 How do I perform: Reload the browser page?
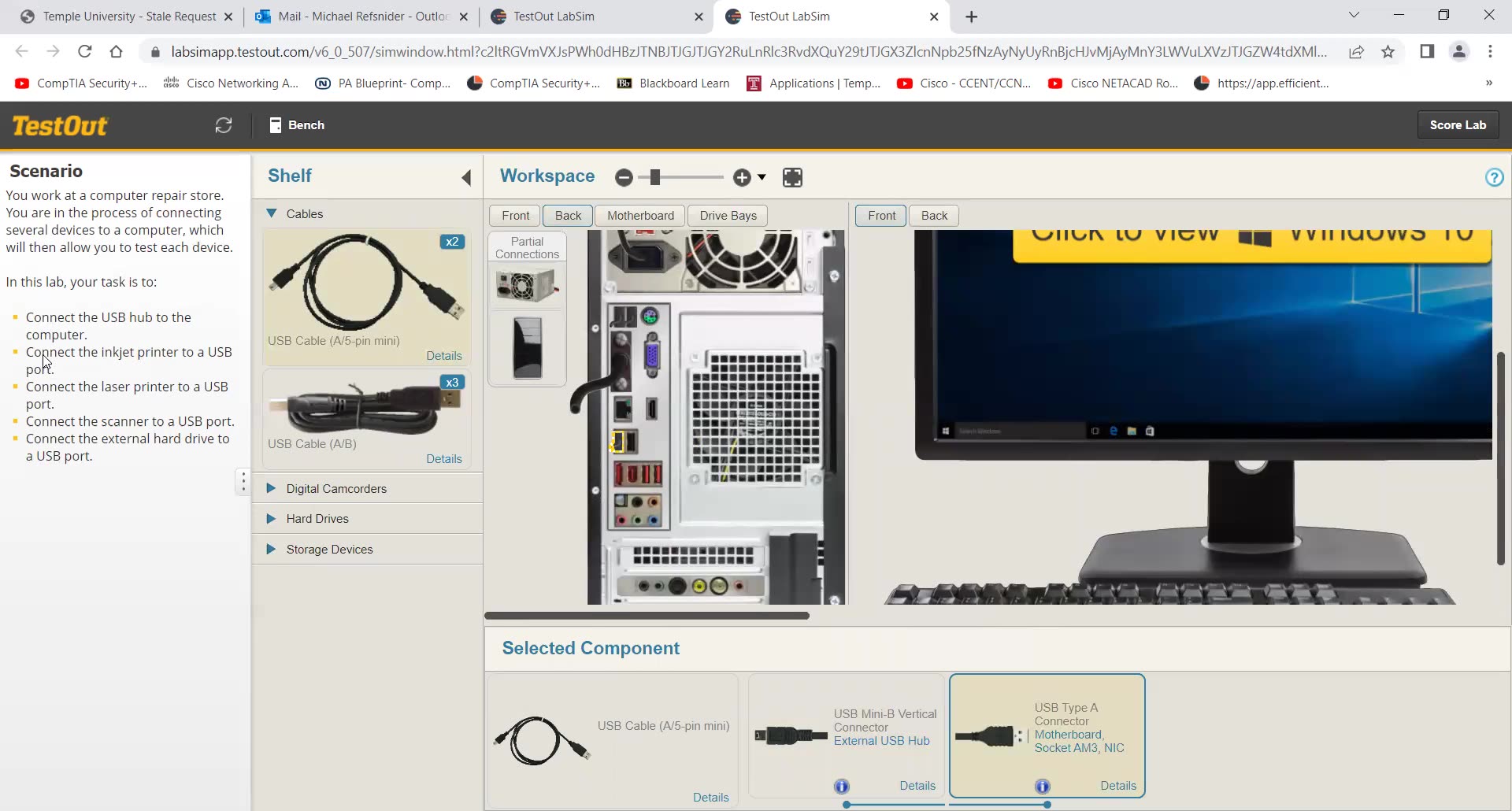[85, 51]
